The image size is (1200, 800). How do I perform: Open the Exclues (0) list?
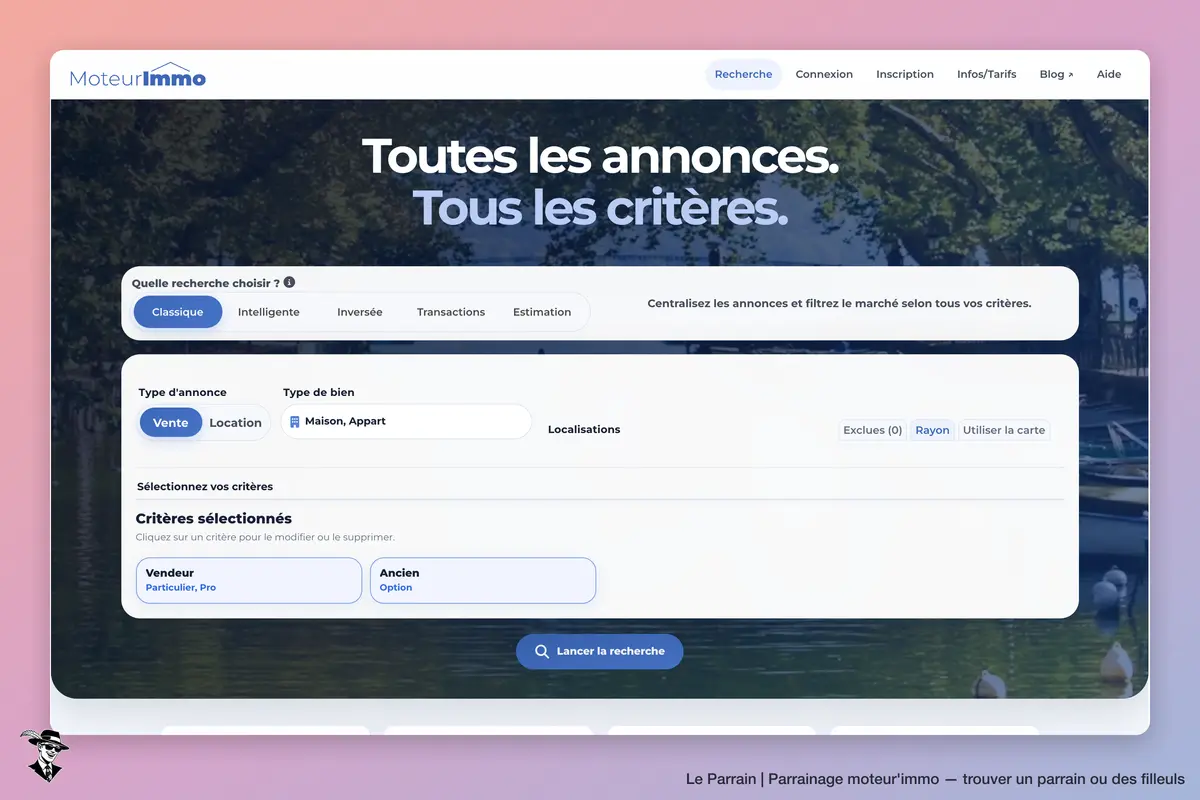click(x=873, y=430)
